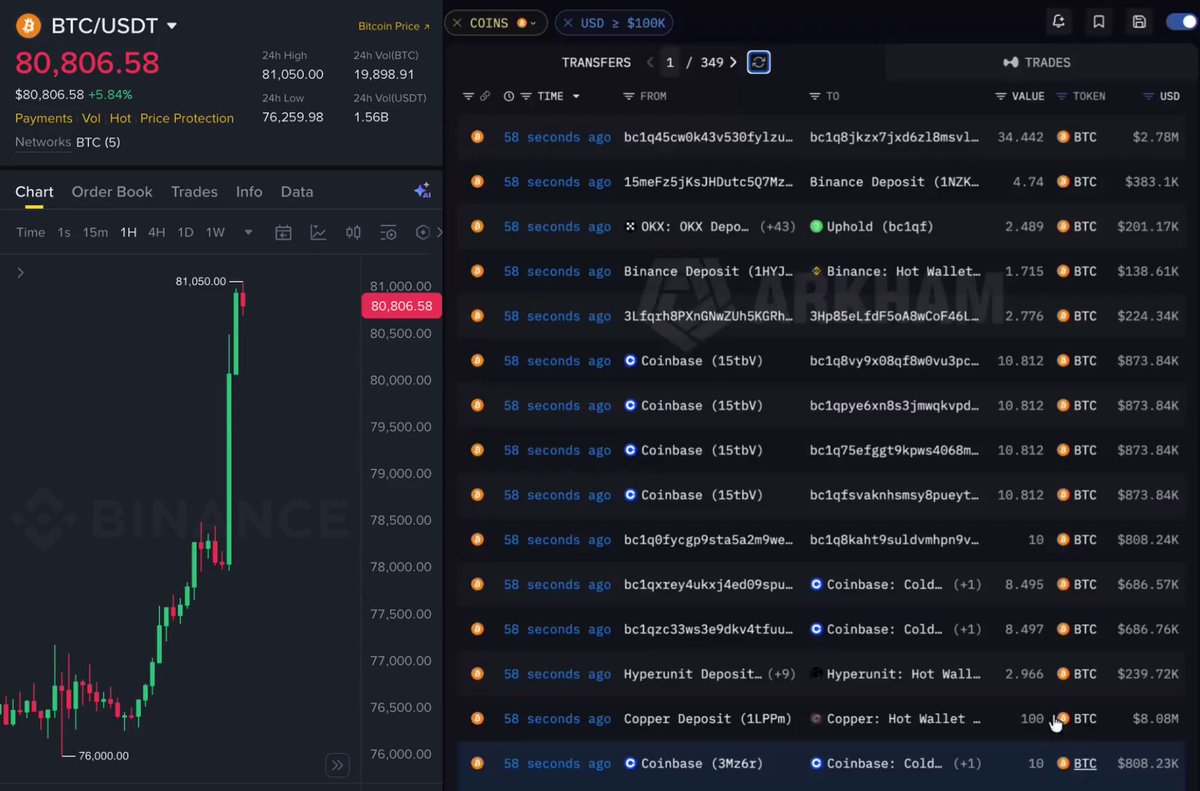1200x791 pixels.
Task: Select the TRANSFERS tab in Arkham
Action: (596, 62)
